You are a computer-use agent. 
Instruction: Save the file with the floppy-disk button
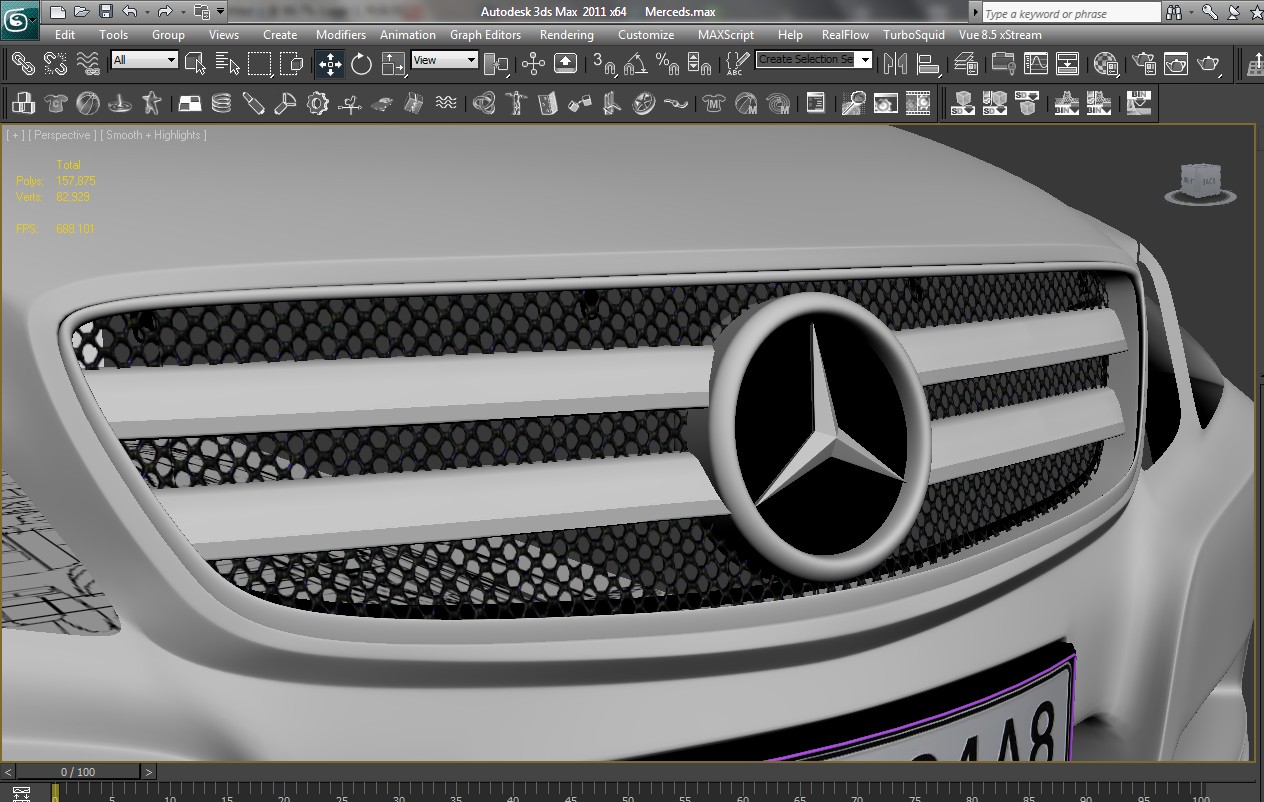click(105, 12)
